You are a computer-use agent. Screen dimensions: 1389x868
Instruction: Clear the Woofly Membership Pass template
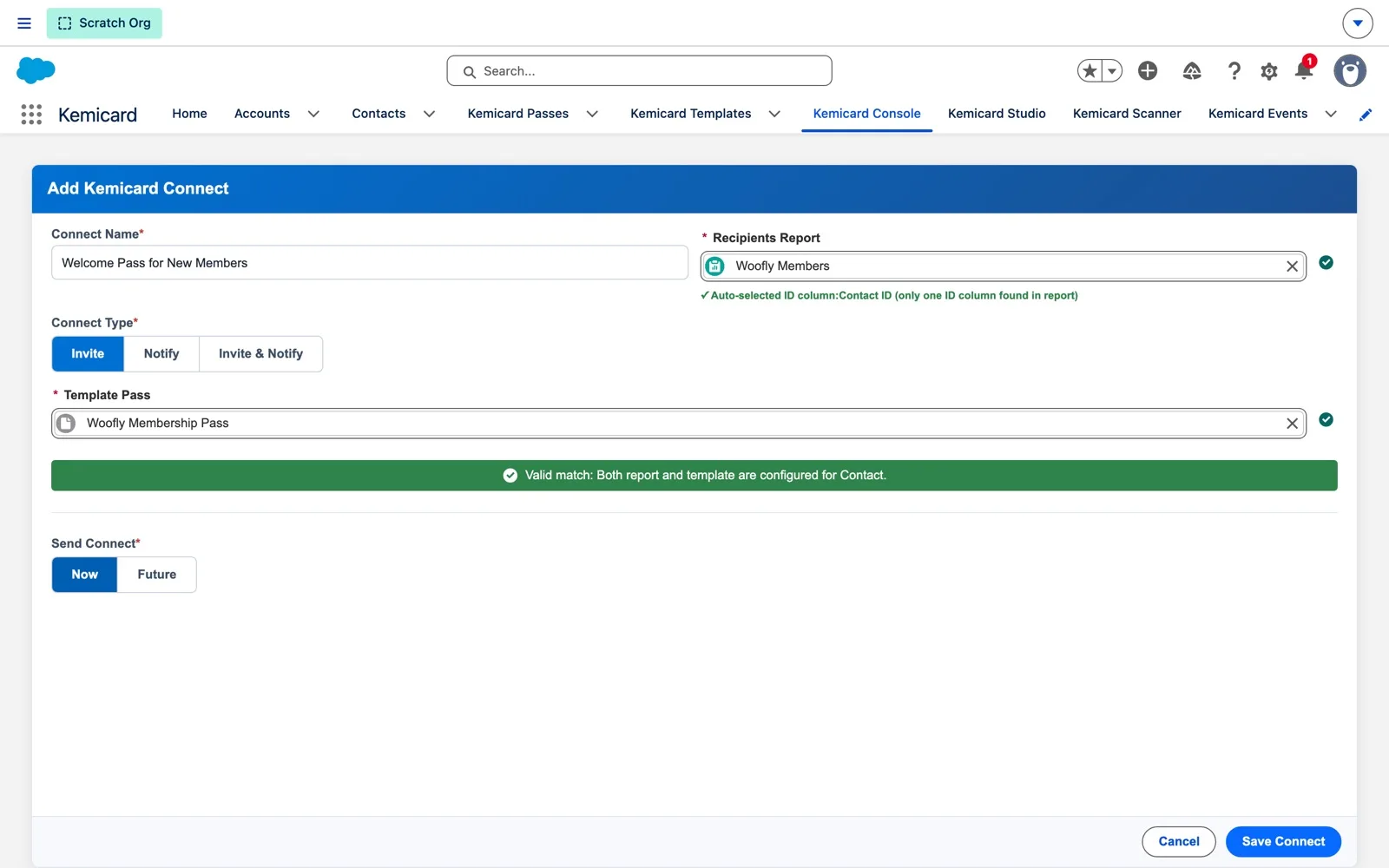[x=1292, y=424]
